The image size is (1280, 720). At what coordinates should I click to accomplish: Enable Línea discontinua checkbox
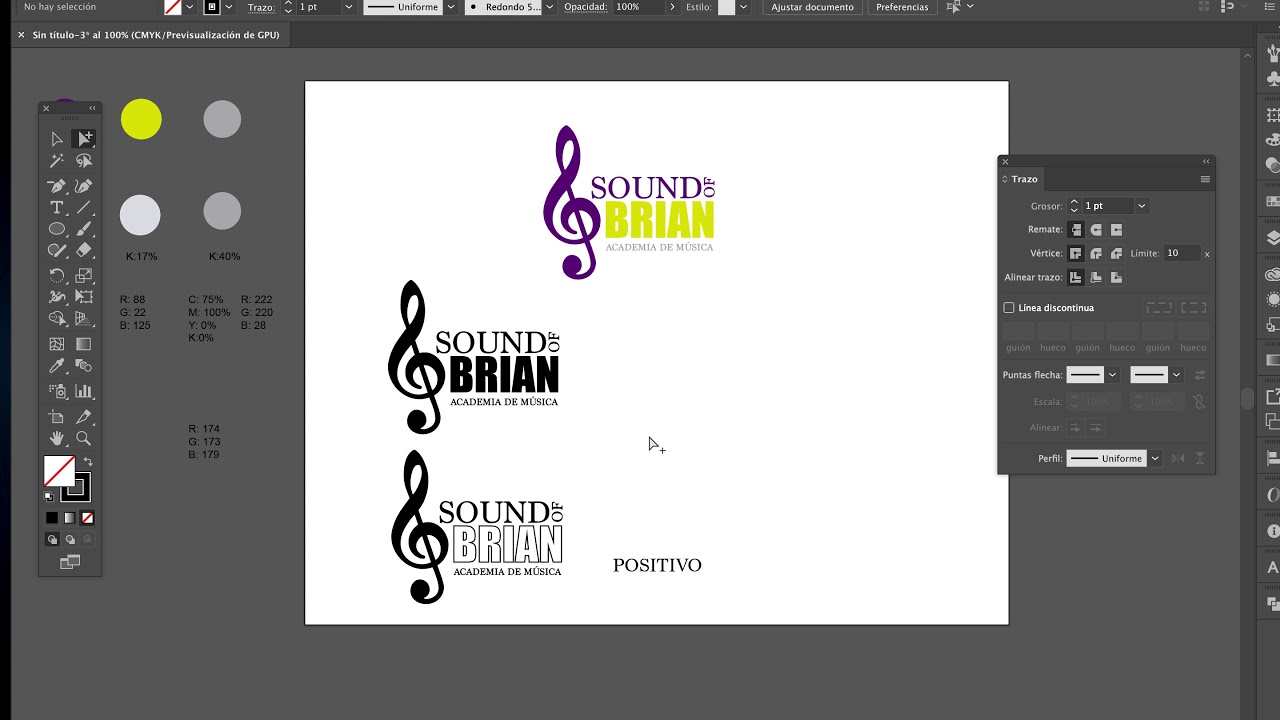pyautogui.click(x=1009, y=308)
